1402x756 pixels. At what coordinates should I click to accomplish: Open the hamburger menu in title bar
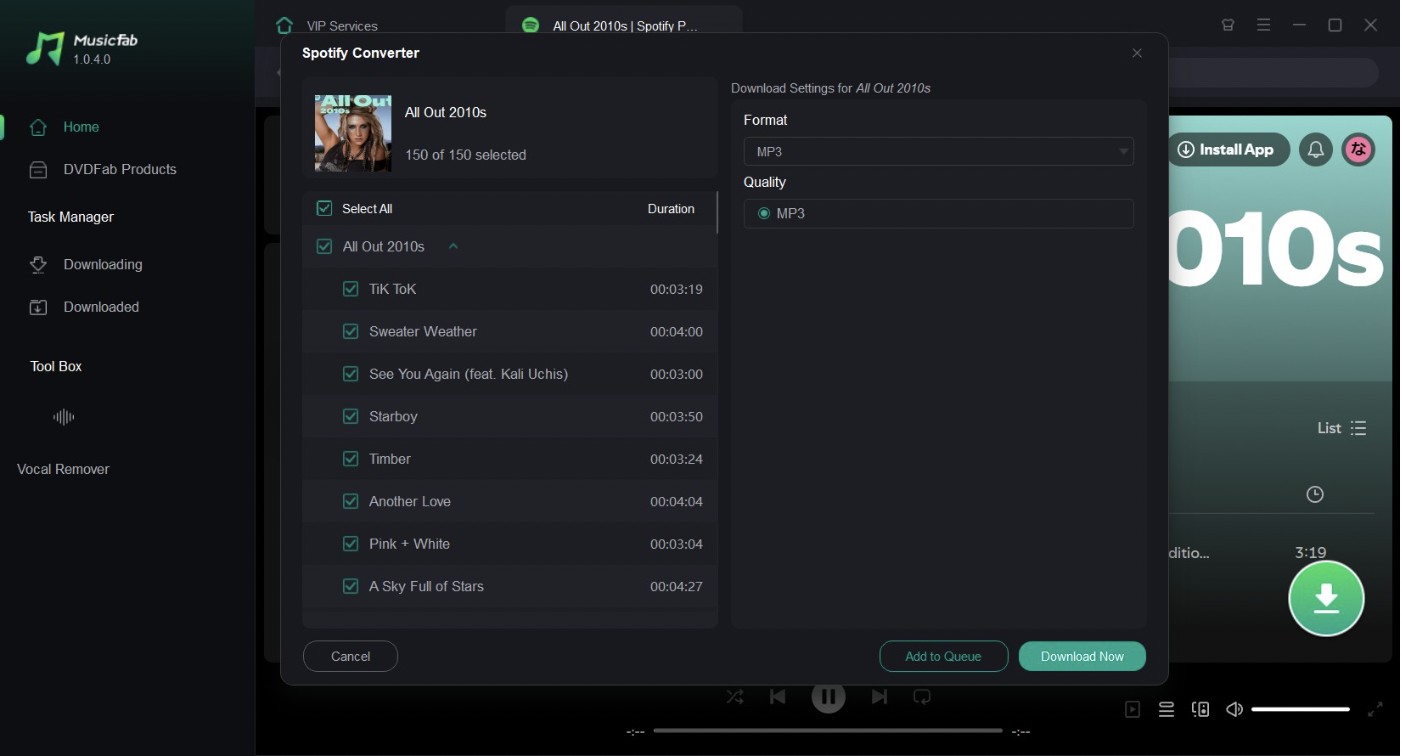click(1264, 25)
